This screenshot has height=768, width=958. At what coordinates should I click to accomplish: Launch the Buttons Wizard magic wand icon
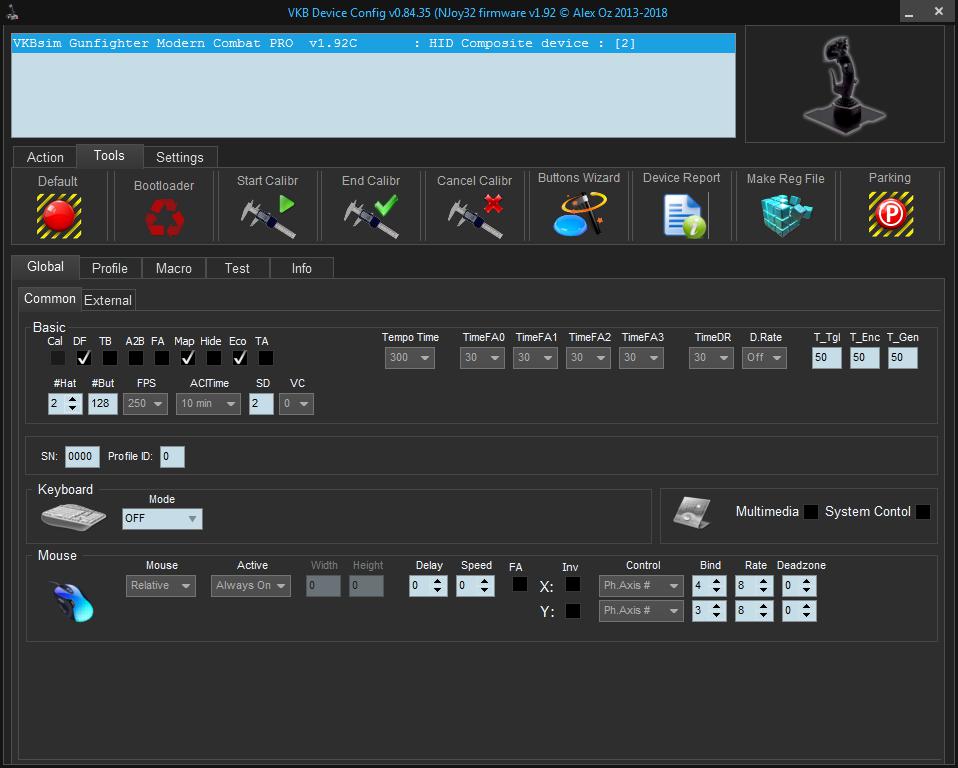pos(579,214)
